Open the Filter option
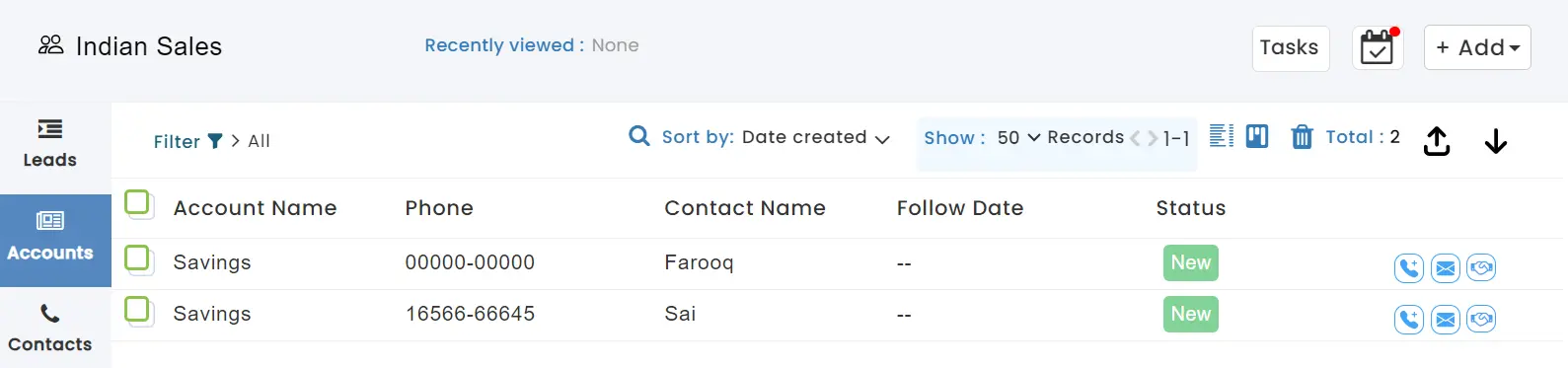 click(x=187, y=141)
